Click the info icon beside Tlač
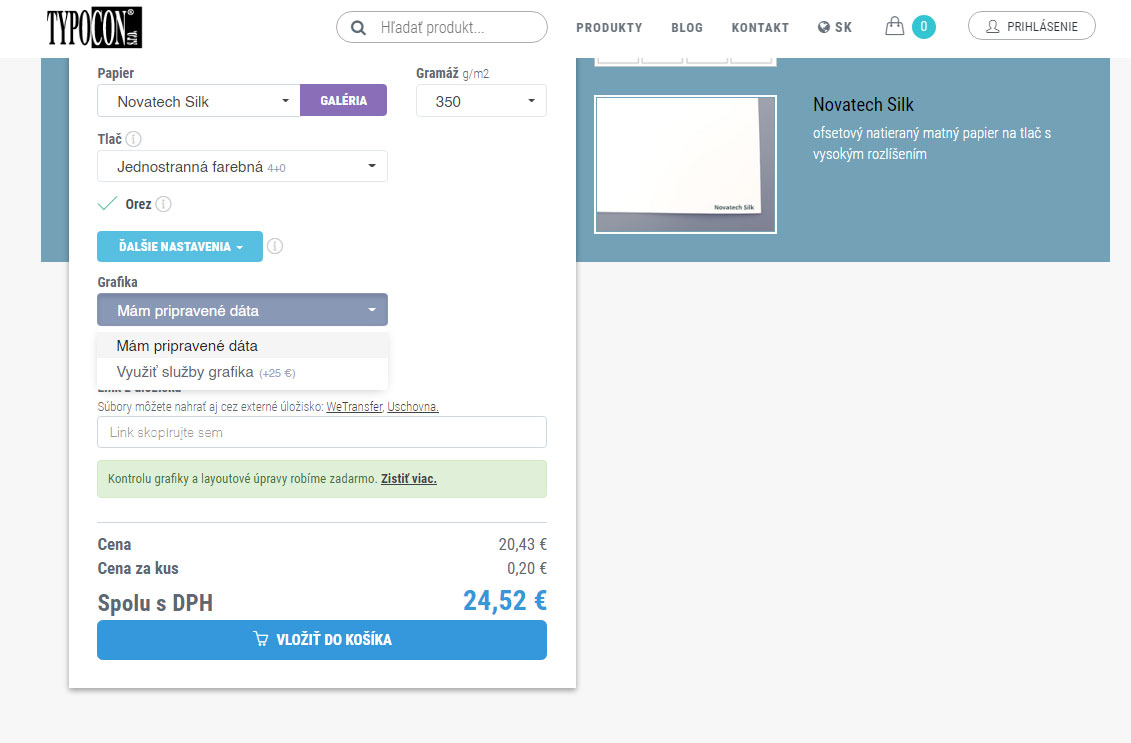 point(133,139)
